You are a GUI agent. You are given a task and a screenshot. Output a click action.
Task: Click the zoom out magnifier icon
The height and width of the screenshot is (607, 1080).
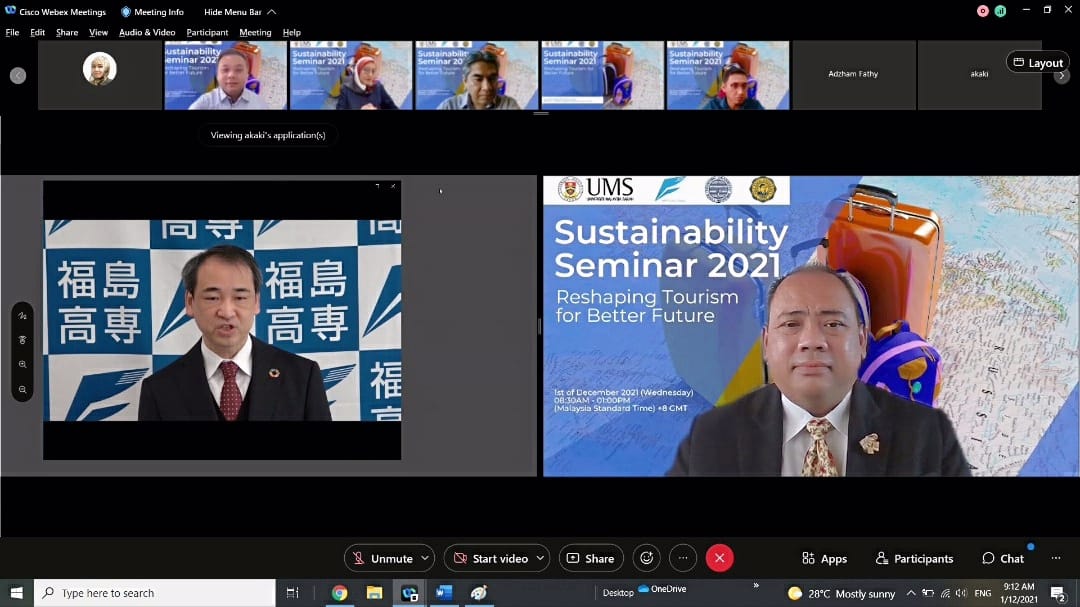(x=22, y=389)
